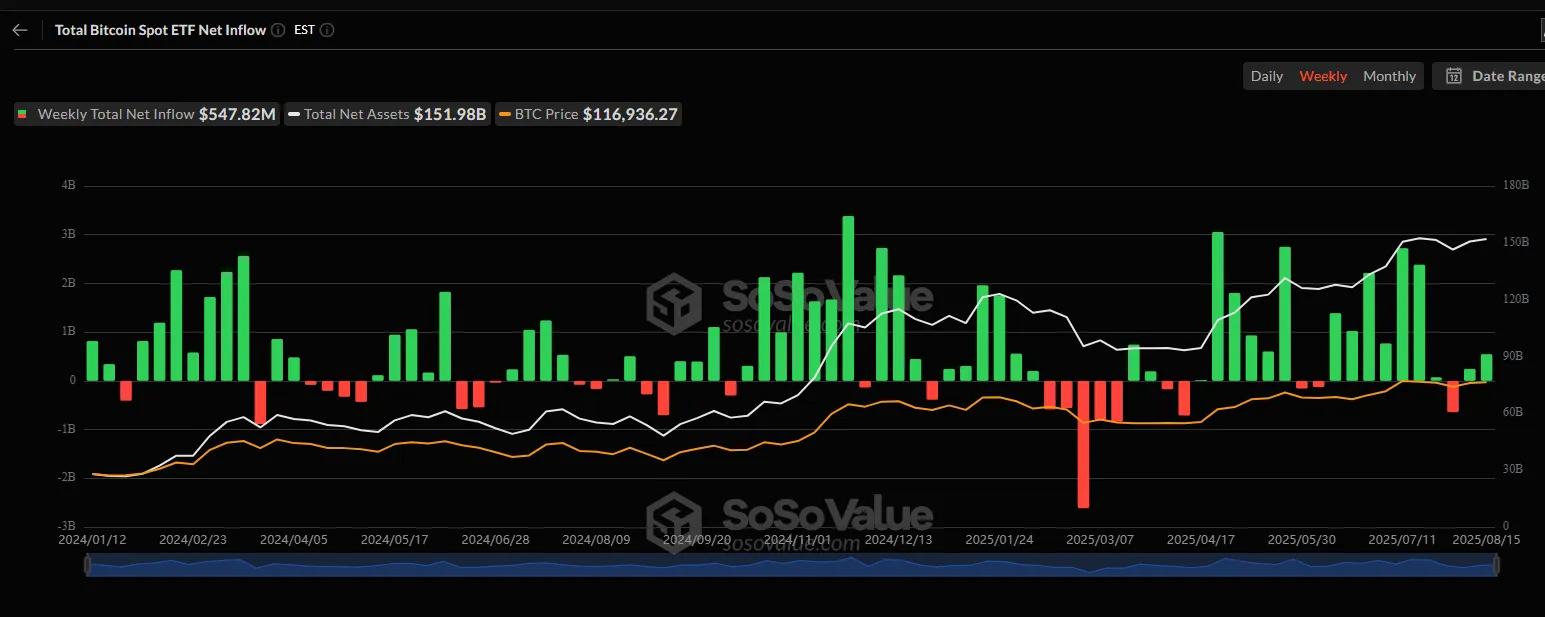
Task: Switch to the Daily view
Action: 1267,76
